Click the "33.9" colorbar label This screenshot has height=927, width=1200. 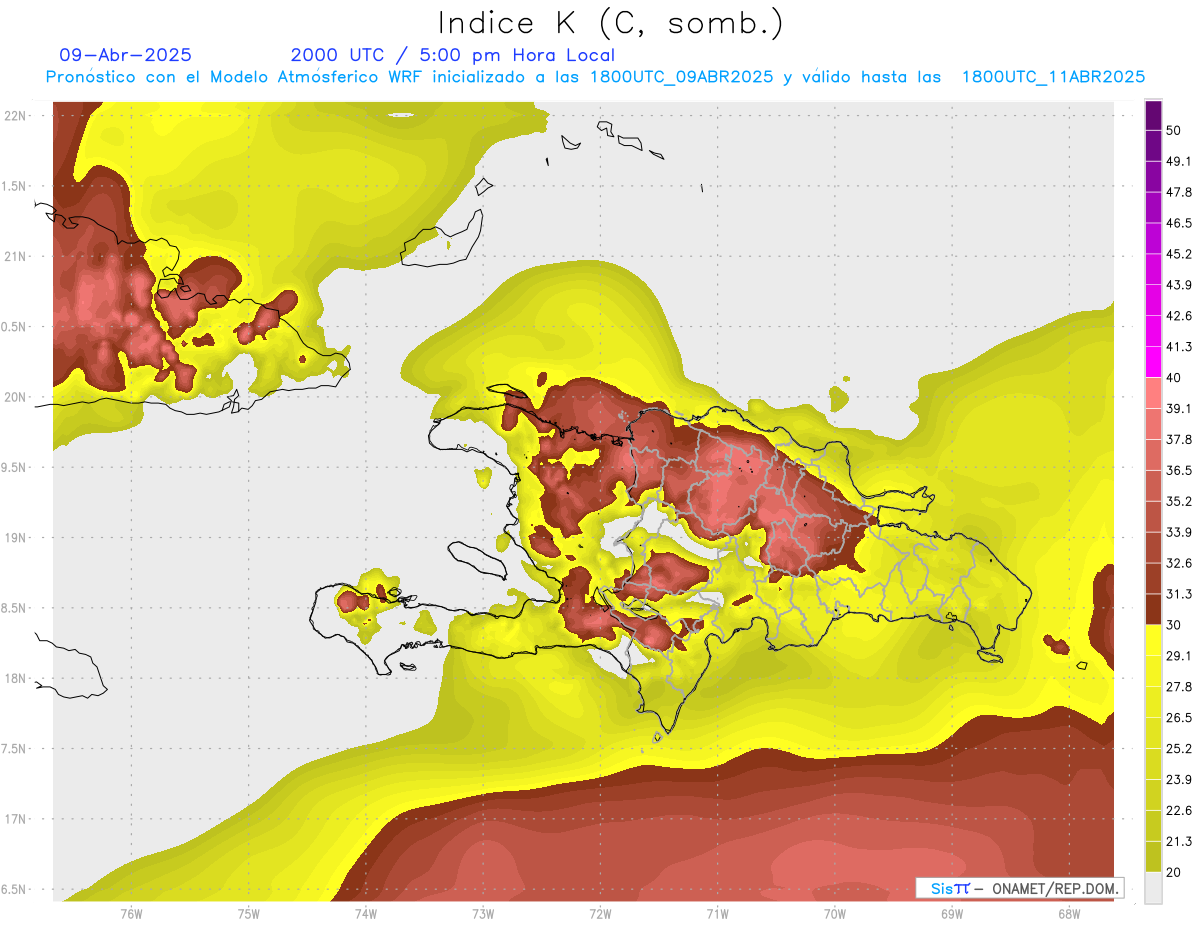coord(1179,532)
